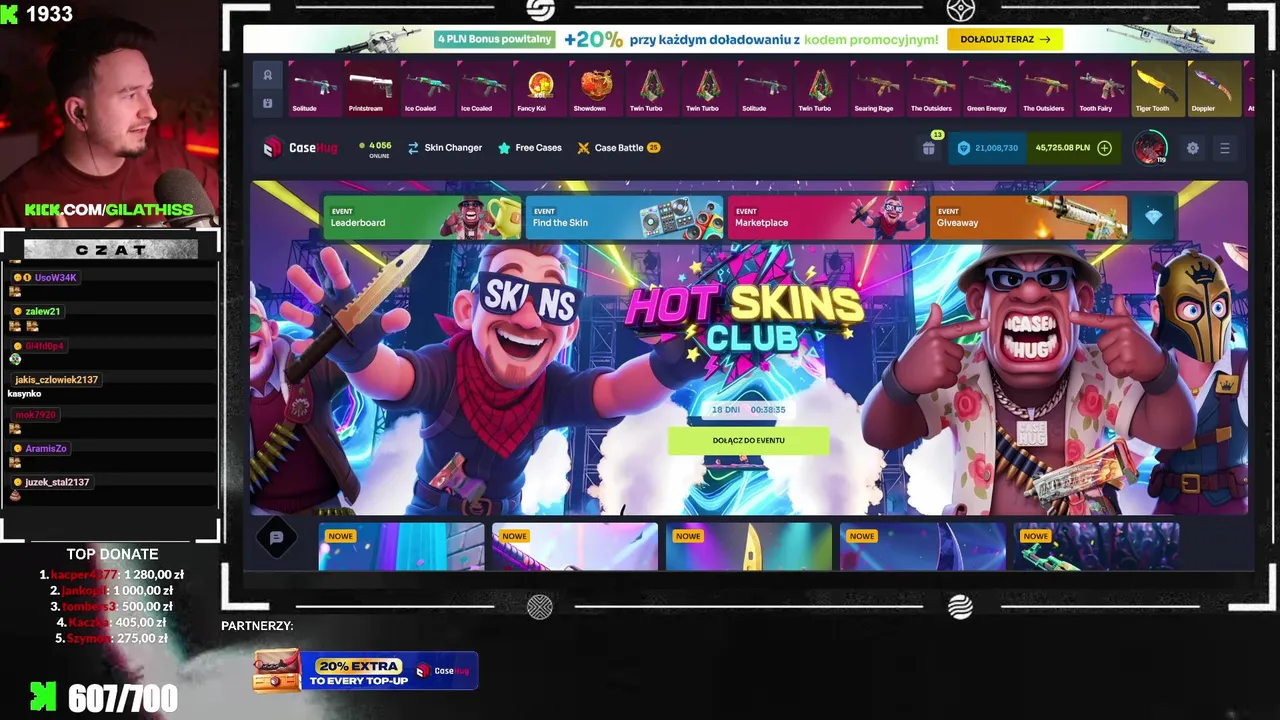Screen dimensions: 1280x720
Task: Click the 1933 viewer count
Action: pyautogui.click(x=49, y=14)
